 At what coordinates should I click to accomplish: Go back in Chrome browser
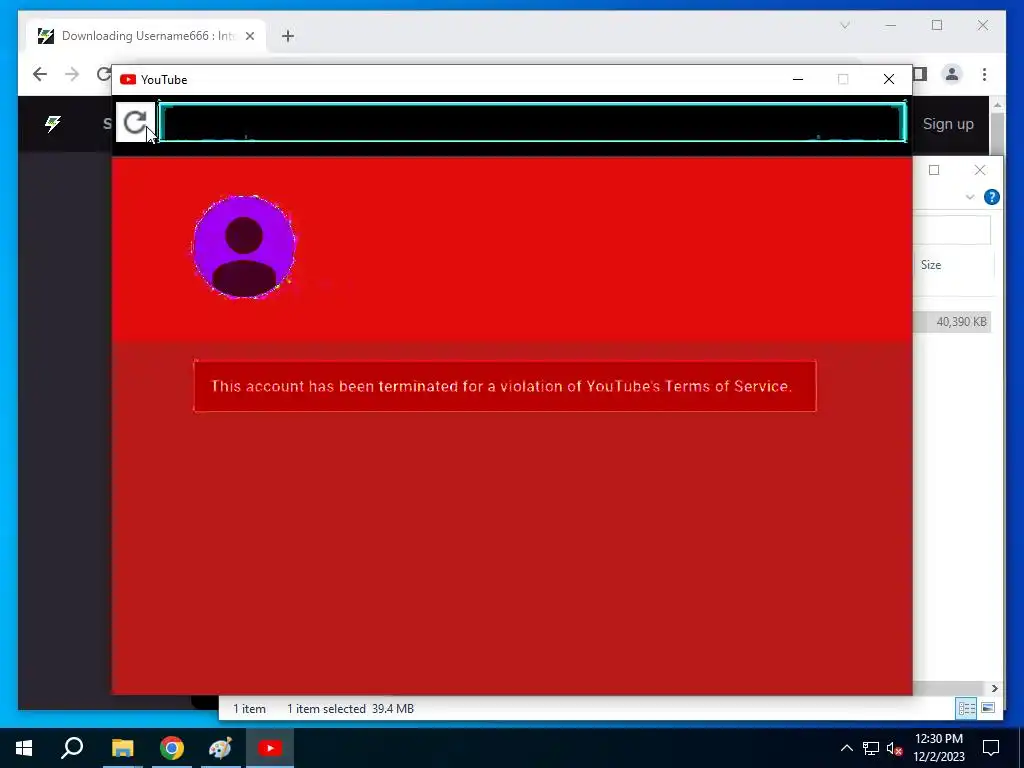pyautogui.click(x=40, y=74)
